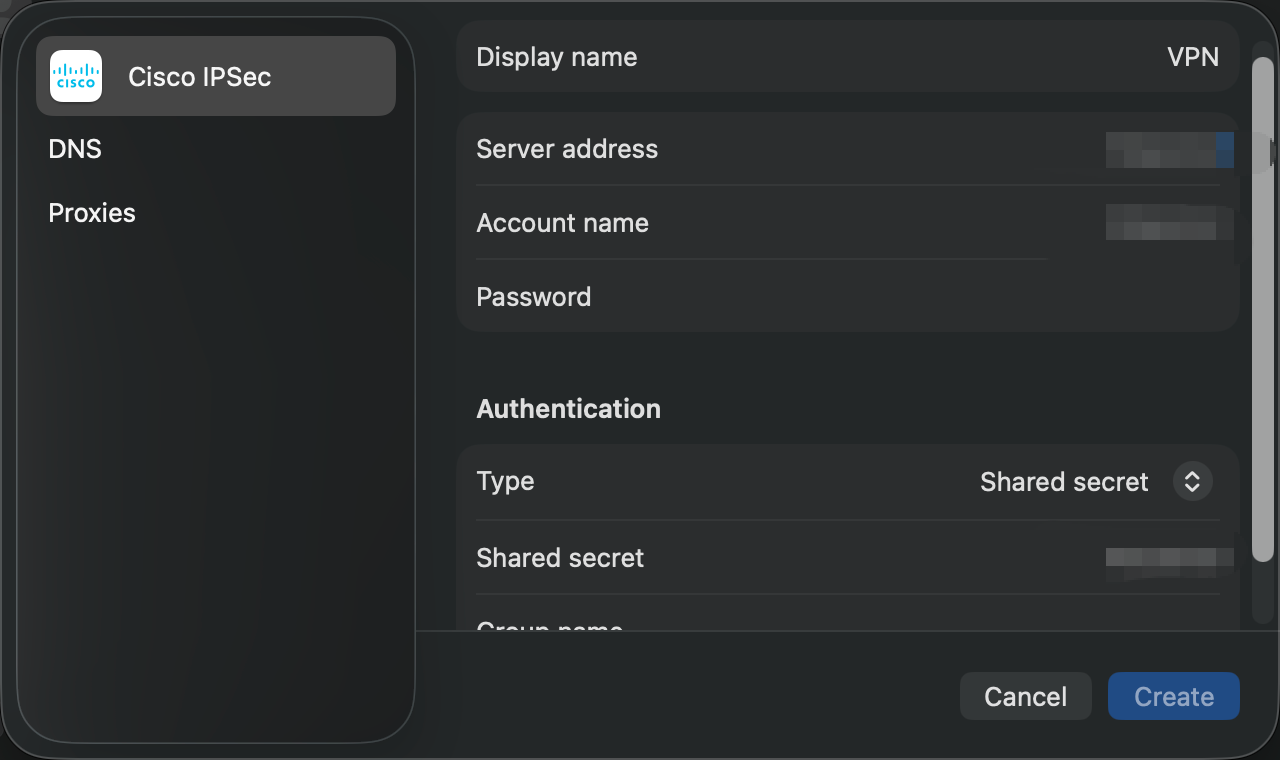Open the Proxies settings section

pyautogui.click(x=92, y=213)
